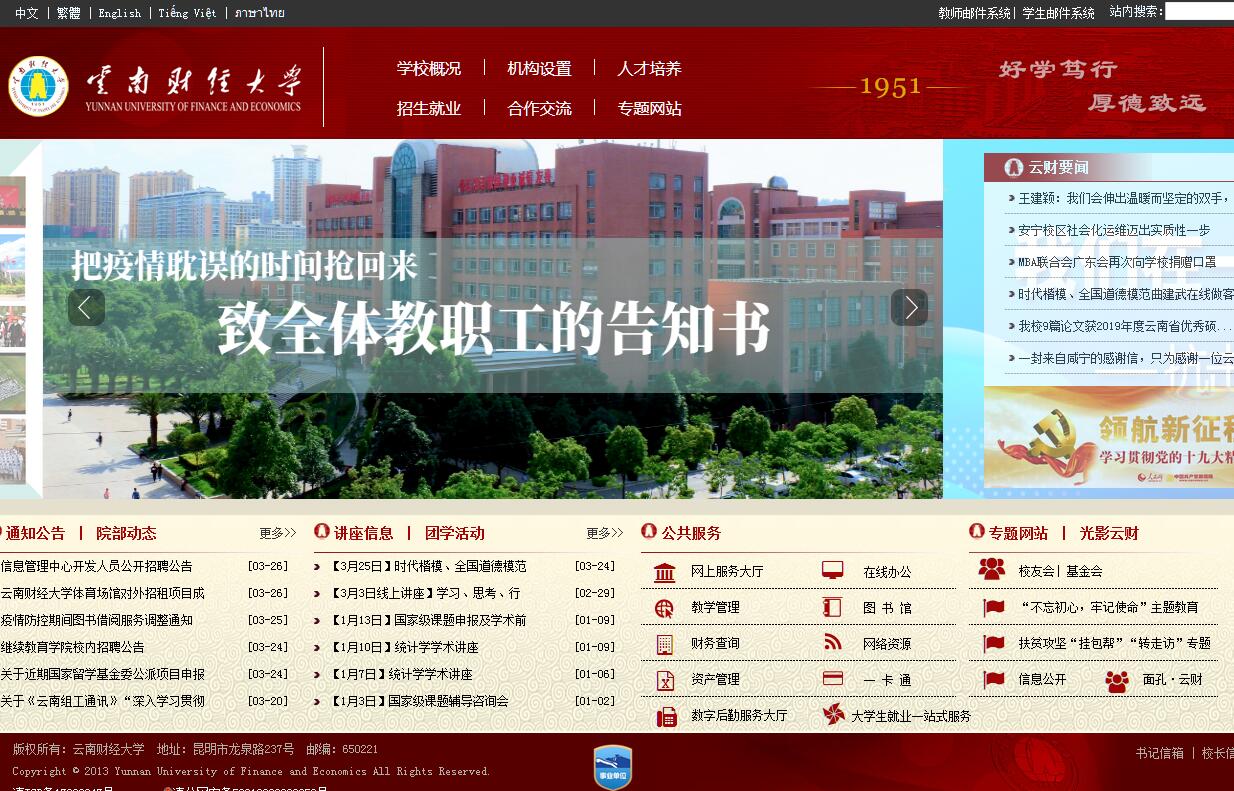Show next banner slide with right arrow
The image size is (1234, 791).
point(909,308)
